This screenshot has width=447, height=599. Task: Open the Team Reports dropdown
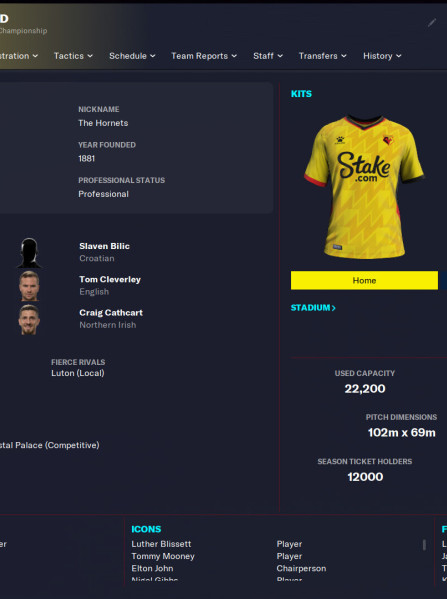click(x=204, y=56)
